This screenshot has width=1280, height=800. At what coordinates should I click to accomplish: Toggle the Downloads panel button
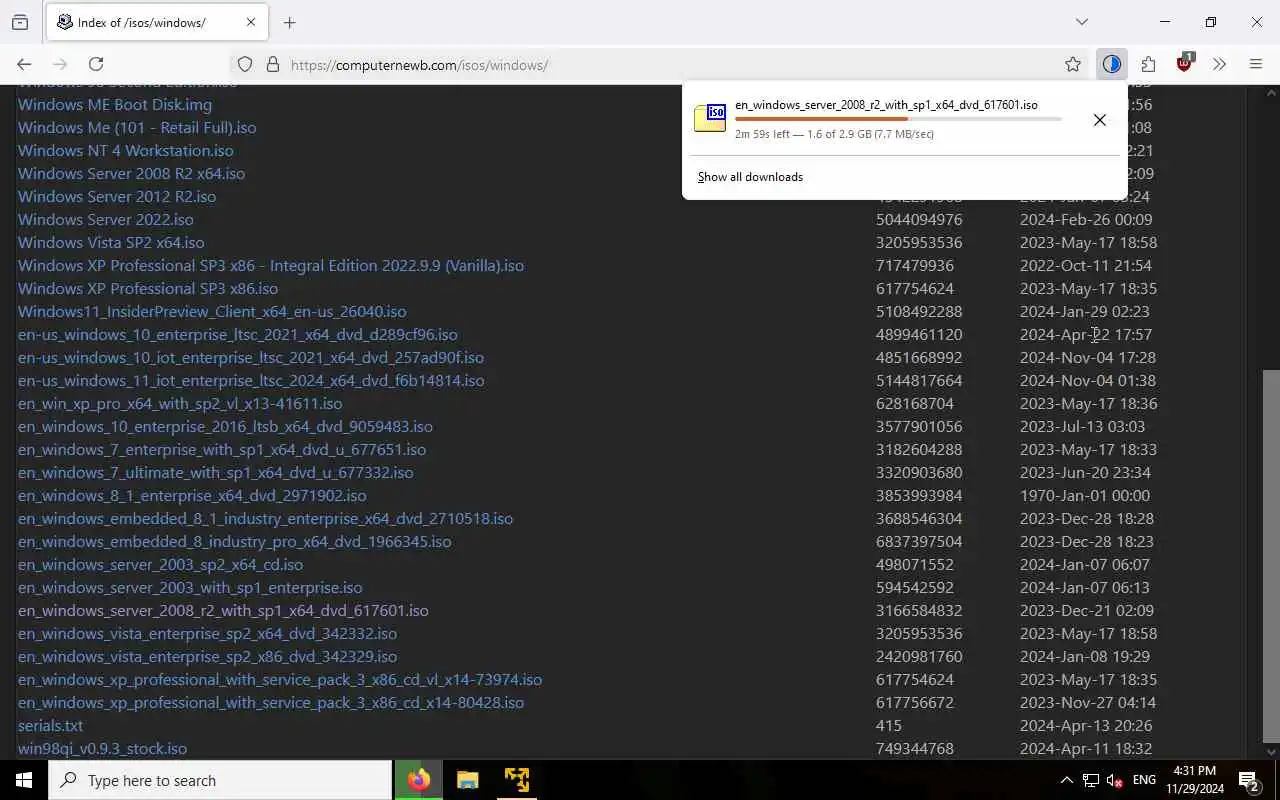(1111, 65)
